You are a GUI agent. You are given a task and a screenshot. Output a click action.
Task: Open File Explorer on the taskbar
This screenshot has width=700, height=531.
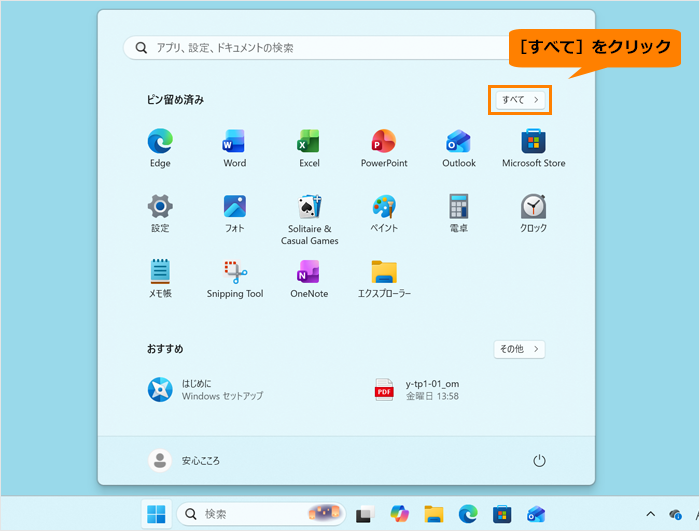[x=433, y=514]
